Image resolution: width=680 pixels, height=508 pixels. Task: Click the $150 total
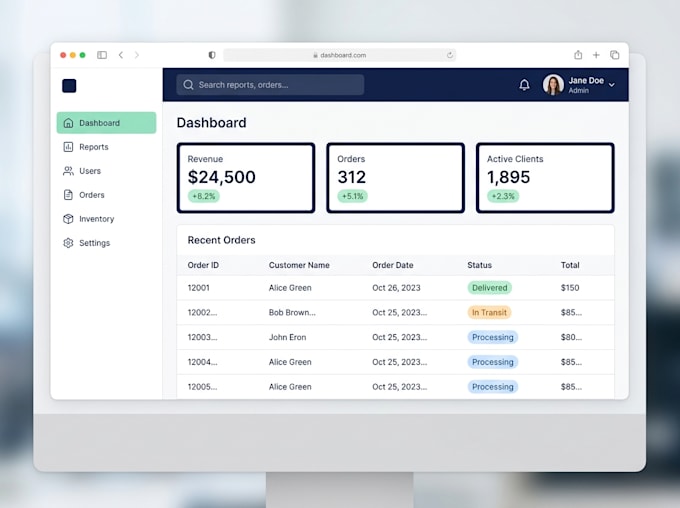(570, 288)
